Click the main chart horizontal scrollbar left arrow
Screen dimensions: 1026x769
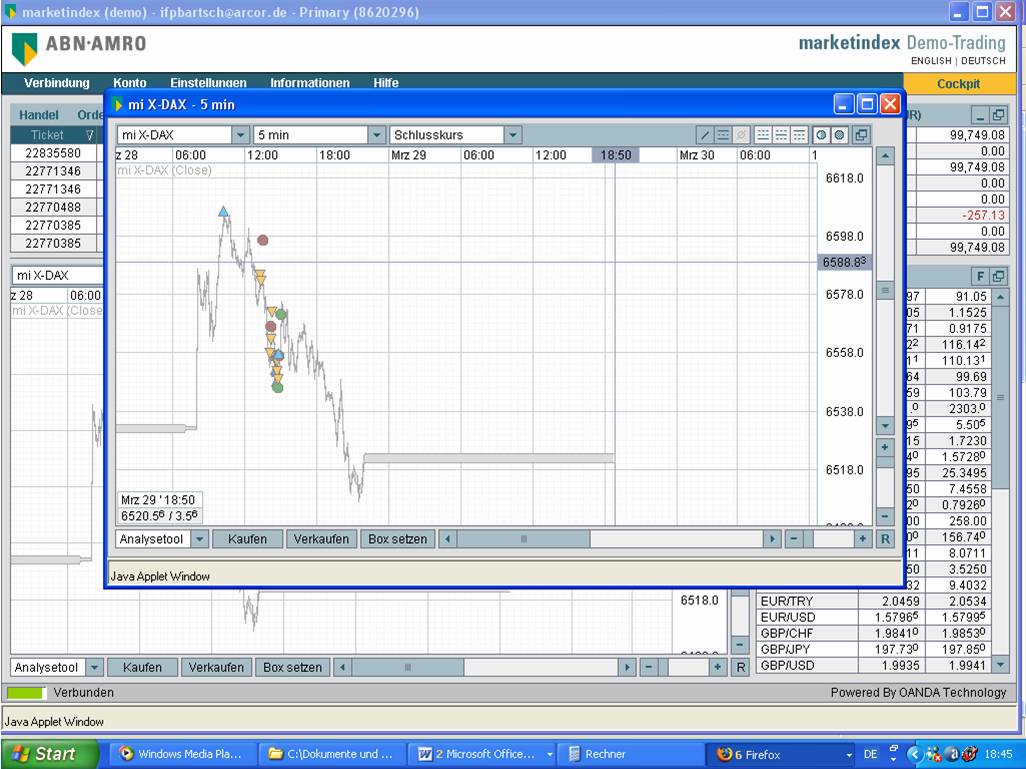[342, 668]
